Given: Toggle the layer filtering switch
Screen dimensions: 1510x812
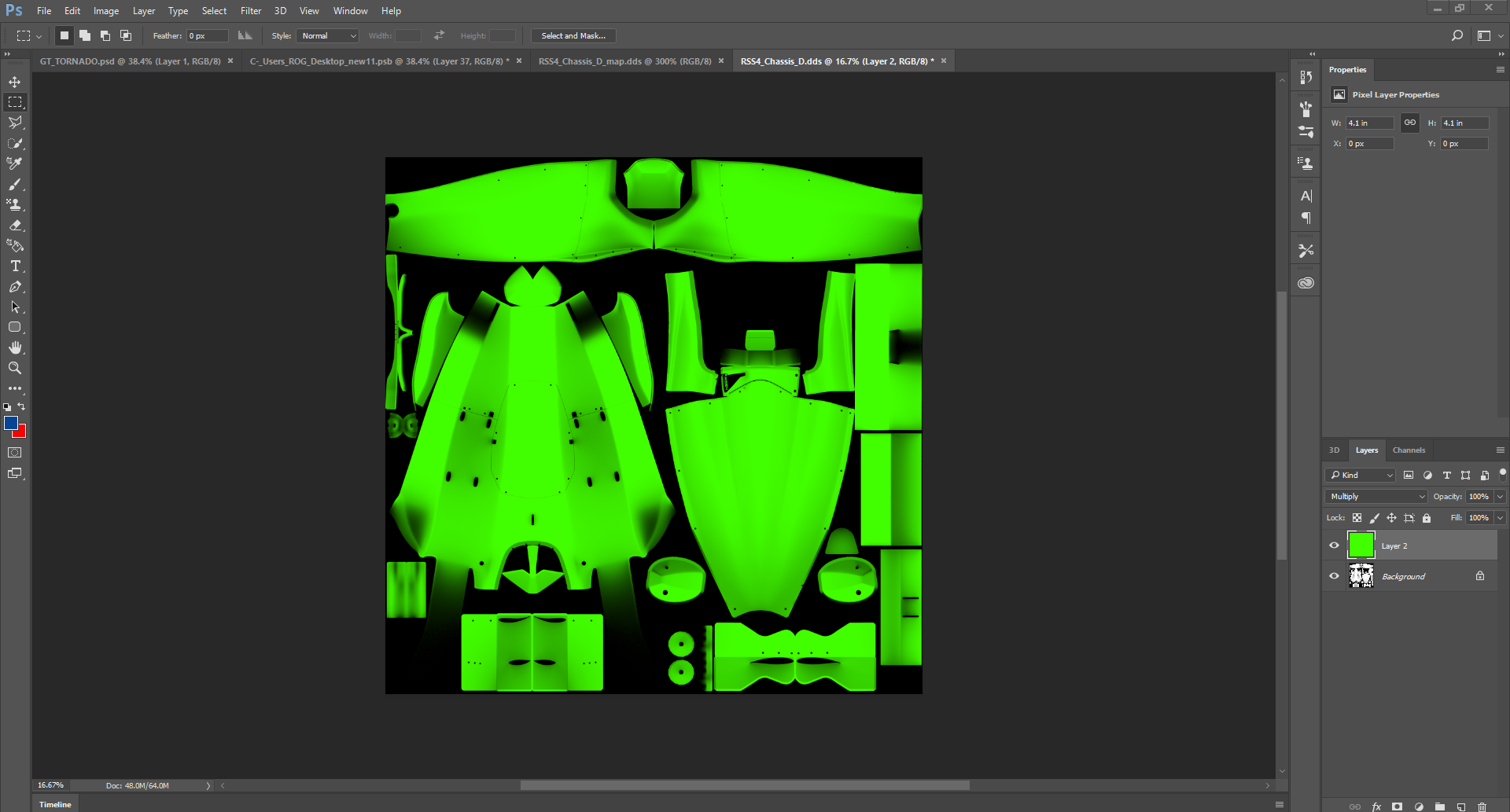Looking at the screenshot, I should coord(1503,473).
